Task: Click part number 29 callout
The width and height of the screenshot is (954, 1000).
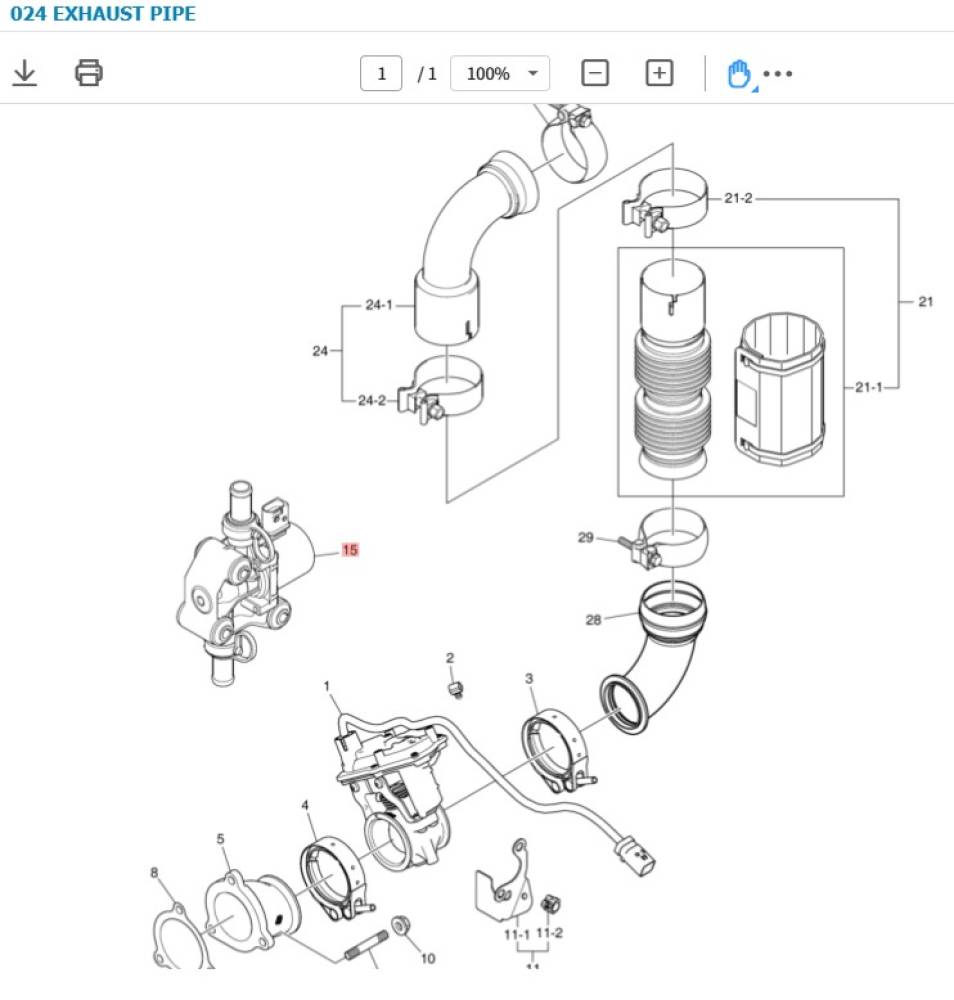Action: pyautogui.click(x=586, y=538)
